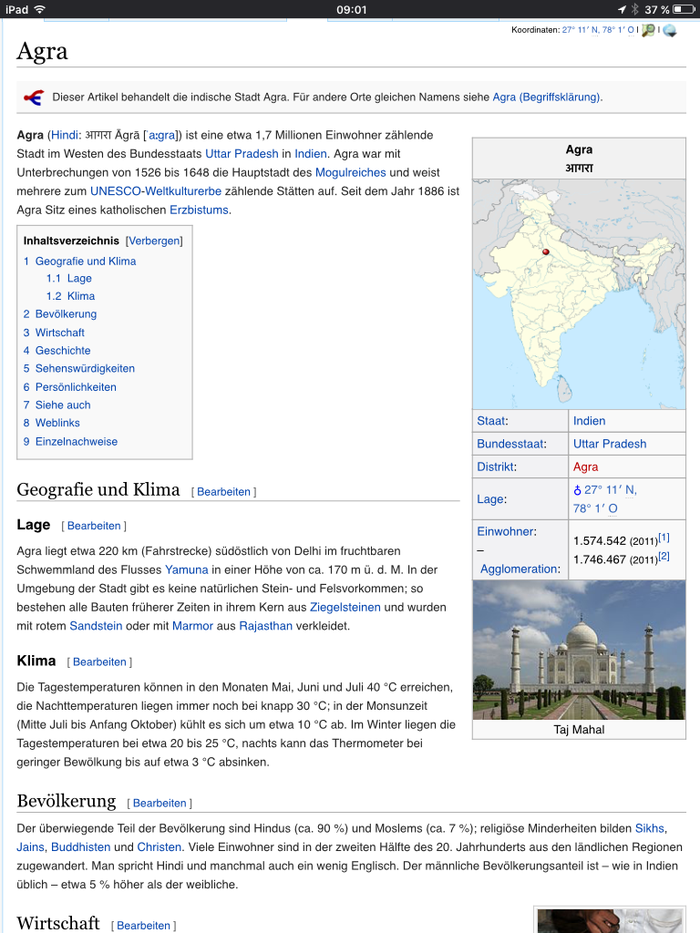
Task: Open infobox coordinates 27° 11′ N, 78° 1′ O
Action: 605,499
